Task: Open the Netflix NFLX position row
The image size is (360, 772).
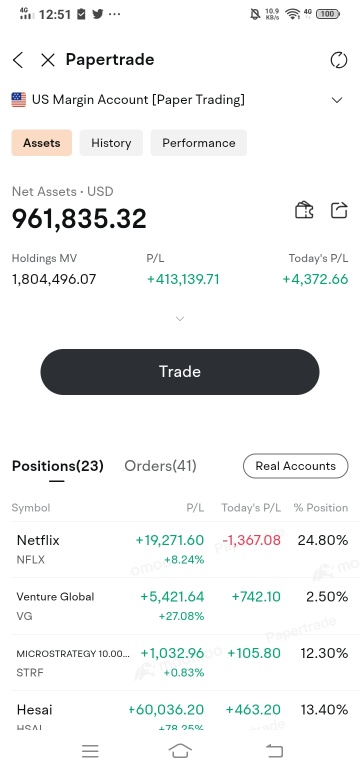Action: pos(180,549)
